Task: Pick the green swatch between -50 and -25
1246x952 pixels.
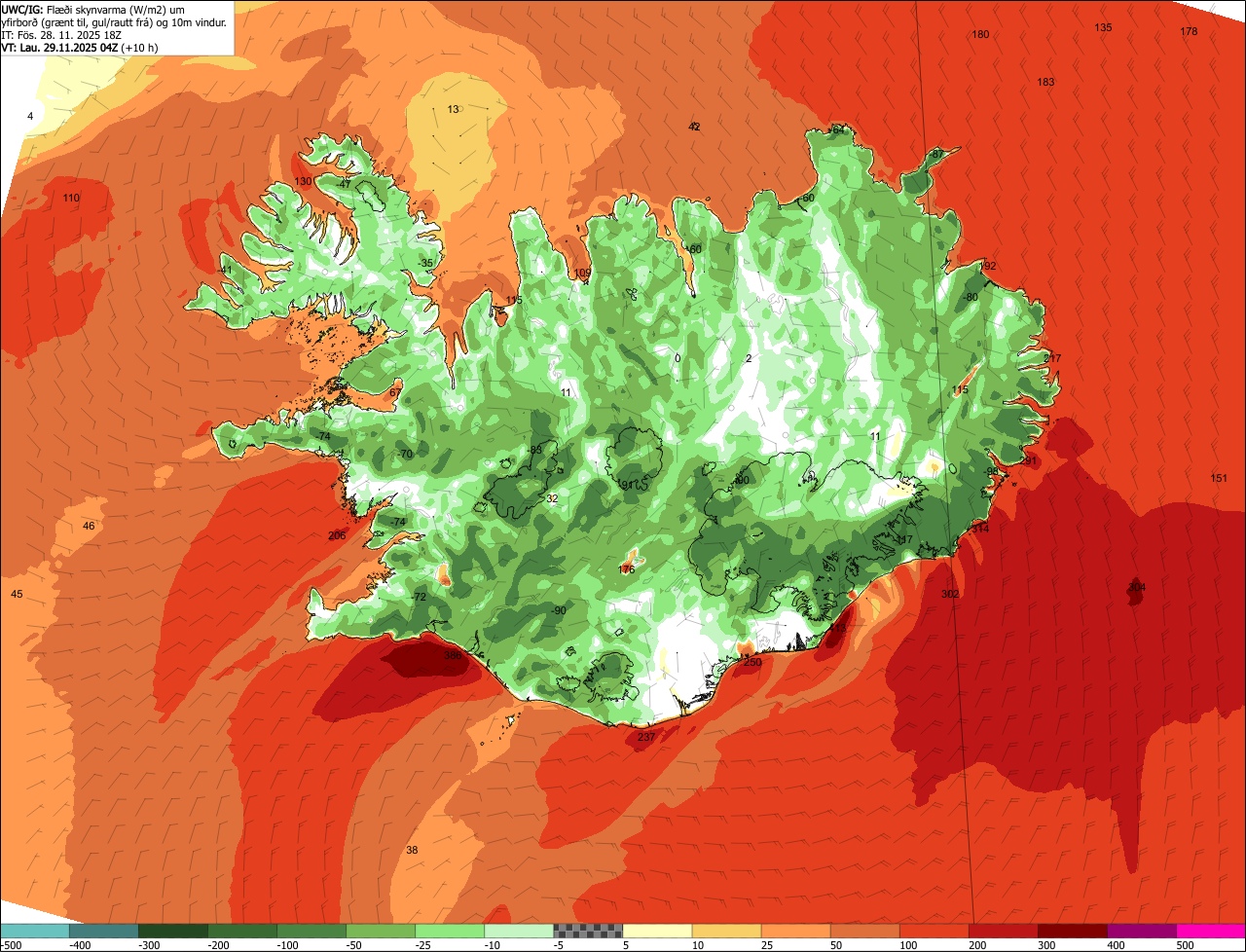Action: pyautogui.click(x=380, y=931)
